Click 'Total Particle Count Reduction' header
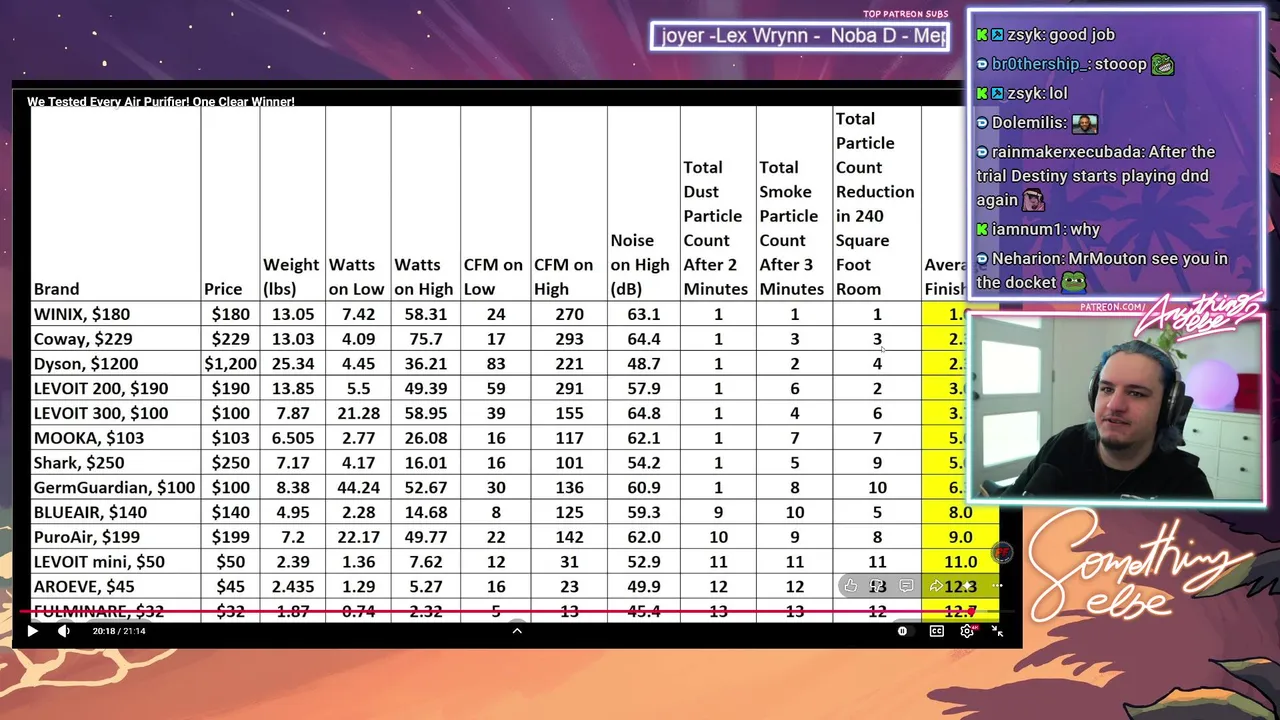 [875, 204]
